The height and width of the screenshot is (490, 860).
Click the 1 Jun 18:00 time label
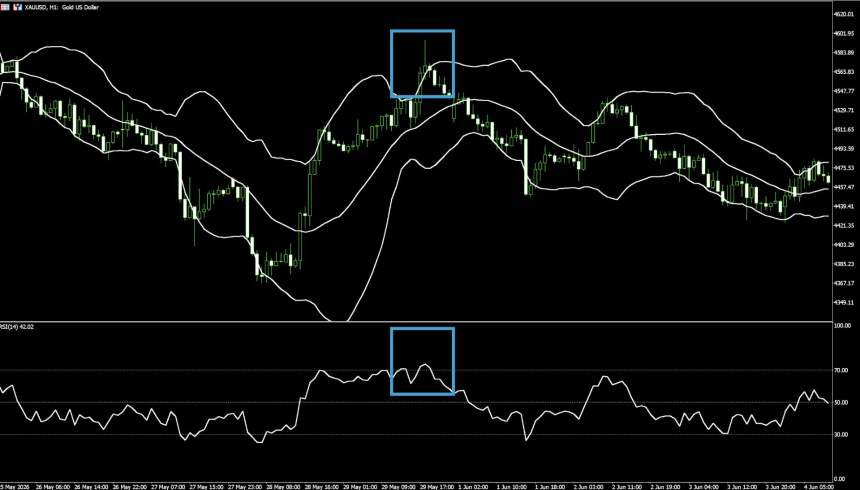(x=551, y=487)
